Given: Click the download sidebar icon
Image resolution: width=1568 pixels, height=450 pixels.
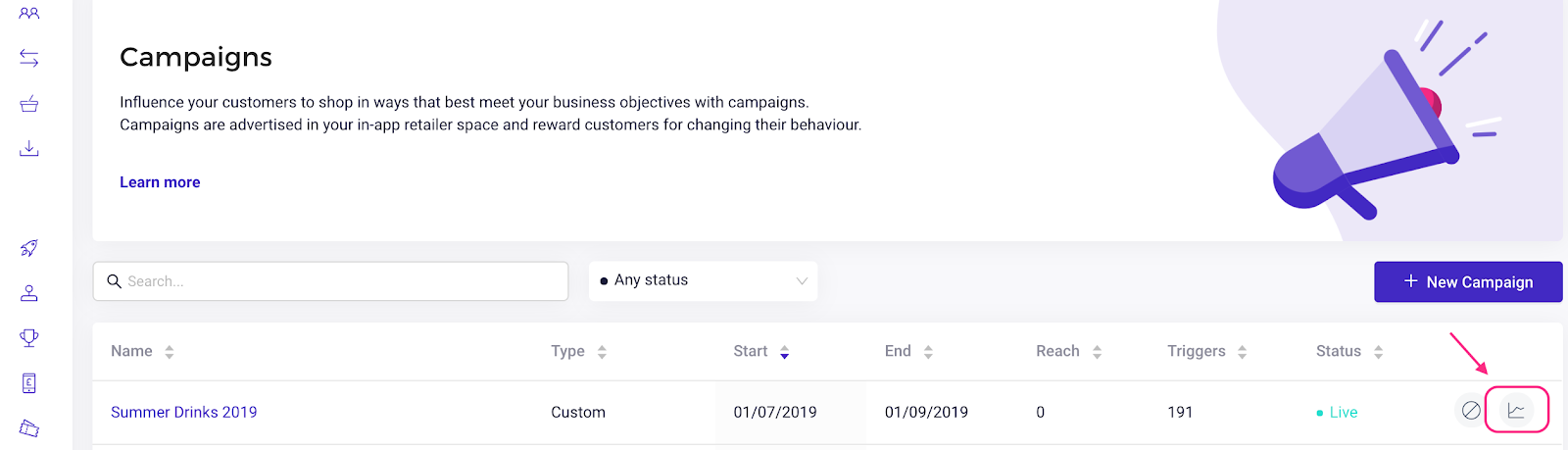Looking at the screenshot, I should (29, 148).
